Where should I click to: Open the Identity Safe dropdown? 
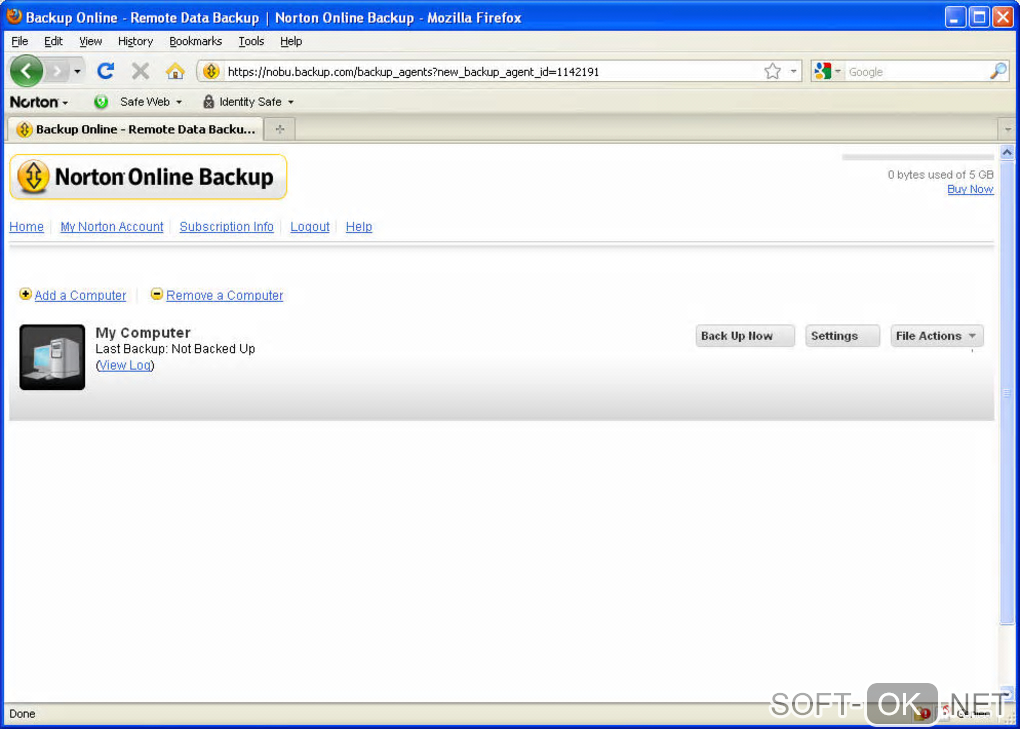pos(256,102)
